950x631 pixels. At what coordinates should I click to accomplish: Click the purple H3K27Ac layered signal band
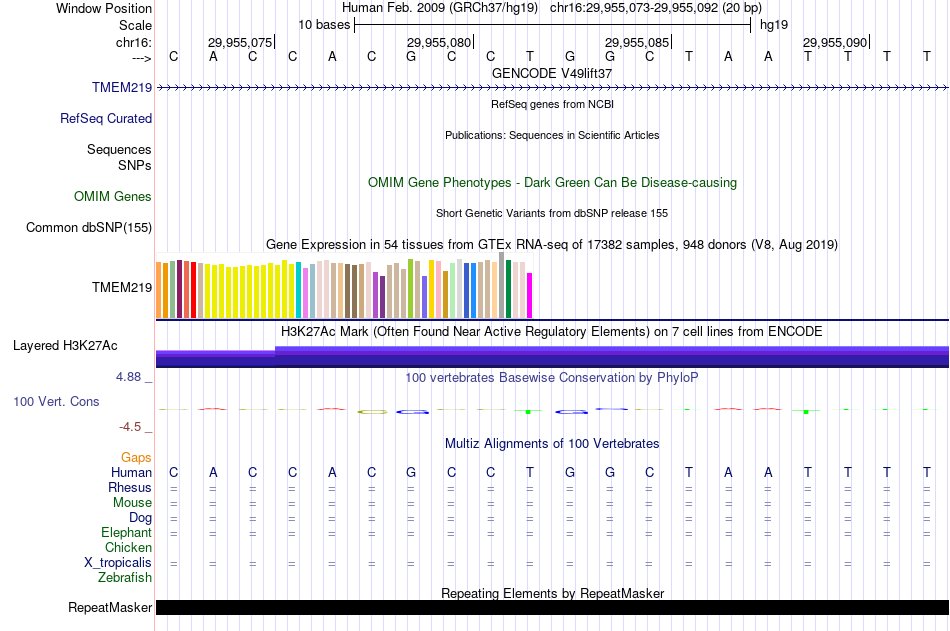552,357
